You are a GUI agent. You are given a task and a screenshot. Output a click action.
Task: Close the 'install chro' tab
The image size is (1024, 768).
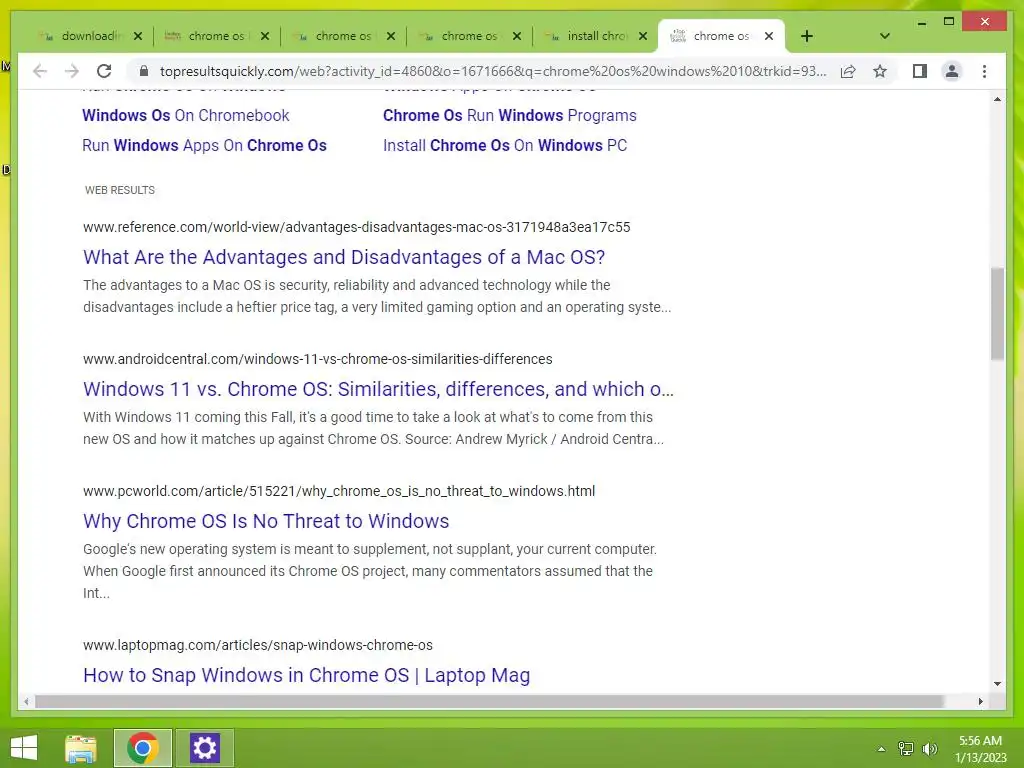click(643, 36)
